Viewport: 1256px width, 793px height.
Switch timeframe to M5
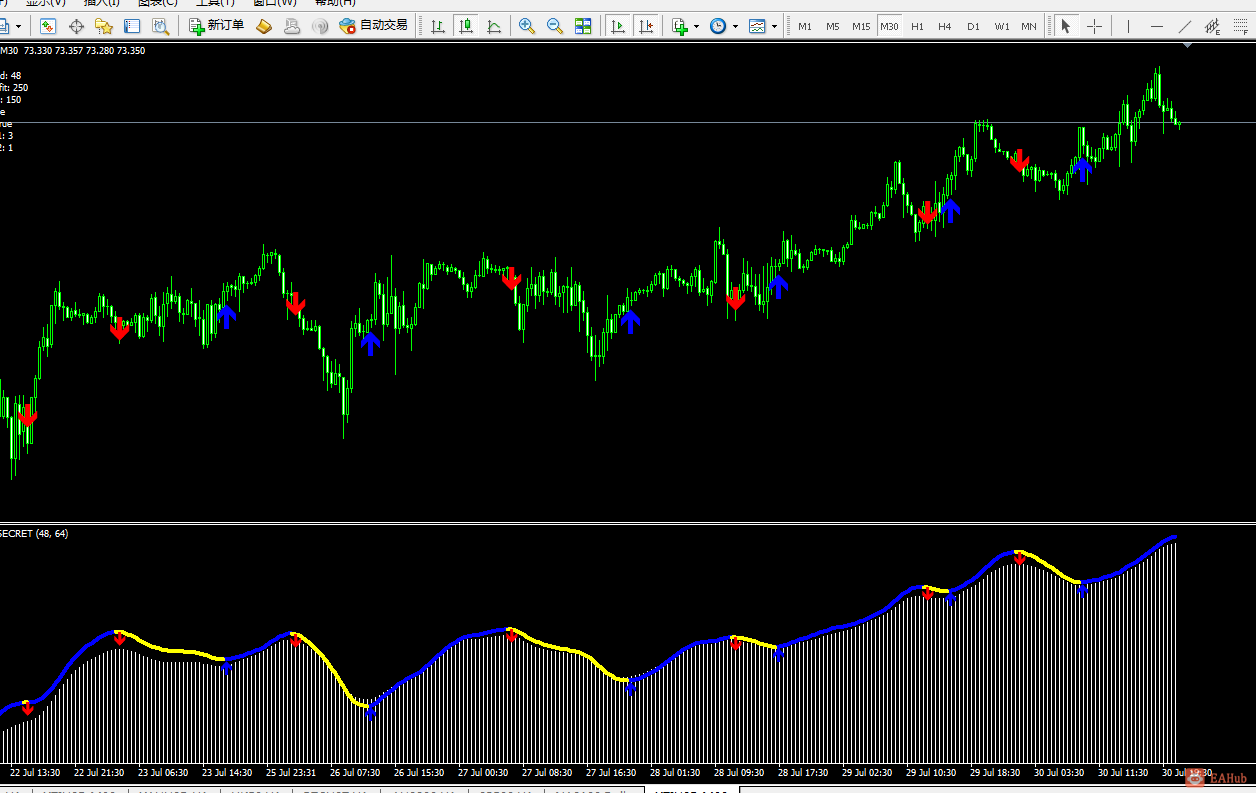(832, 26)
